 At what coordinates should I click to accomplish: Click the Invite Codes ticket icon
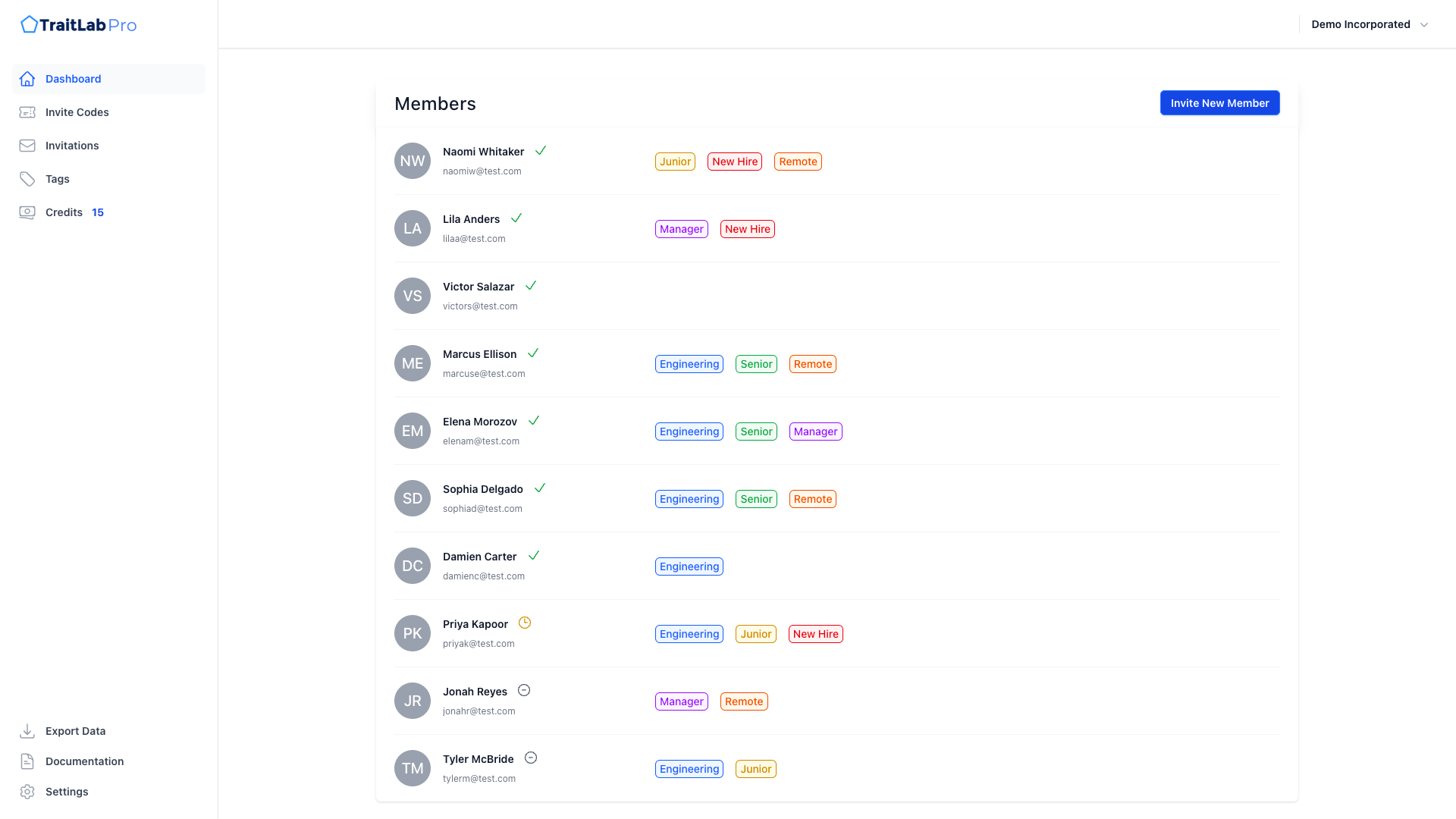(x=27, y=112)
